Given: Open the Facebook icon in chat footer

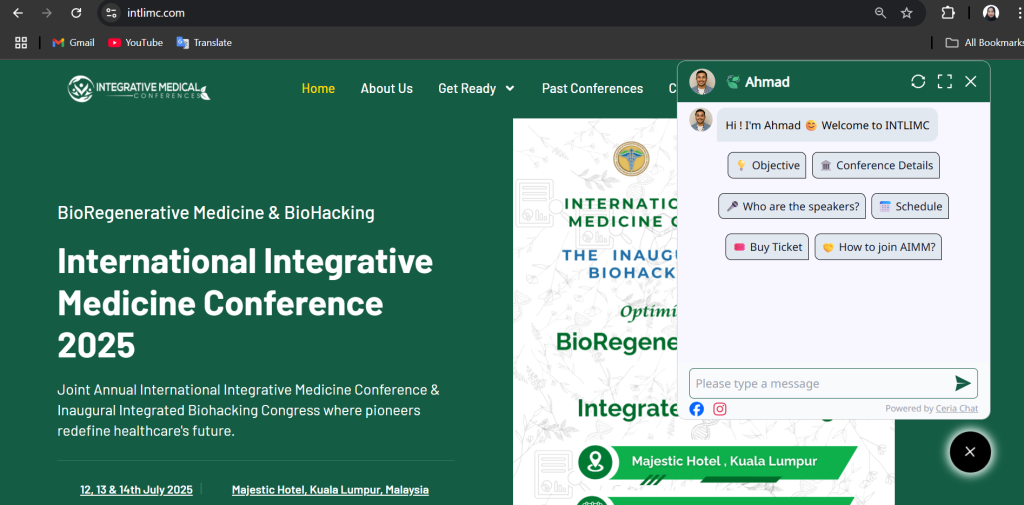Looking at the screenshot, I should (697, 409).
